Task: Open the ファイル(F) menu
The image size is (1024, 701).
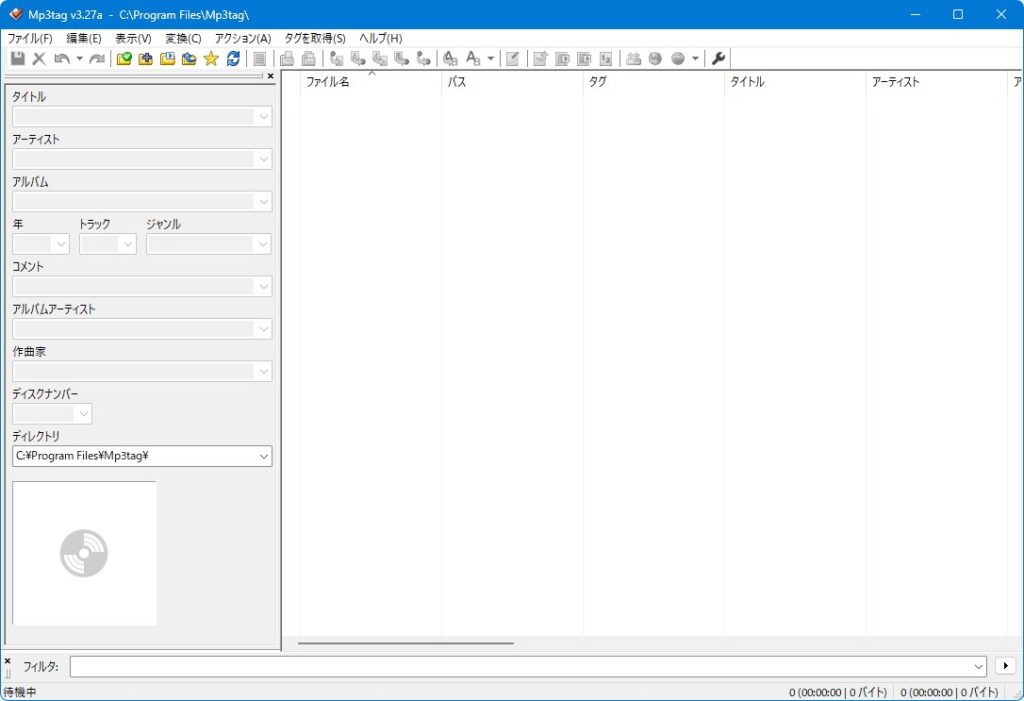Action: pos(29,38)
